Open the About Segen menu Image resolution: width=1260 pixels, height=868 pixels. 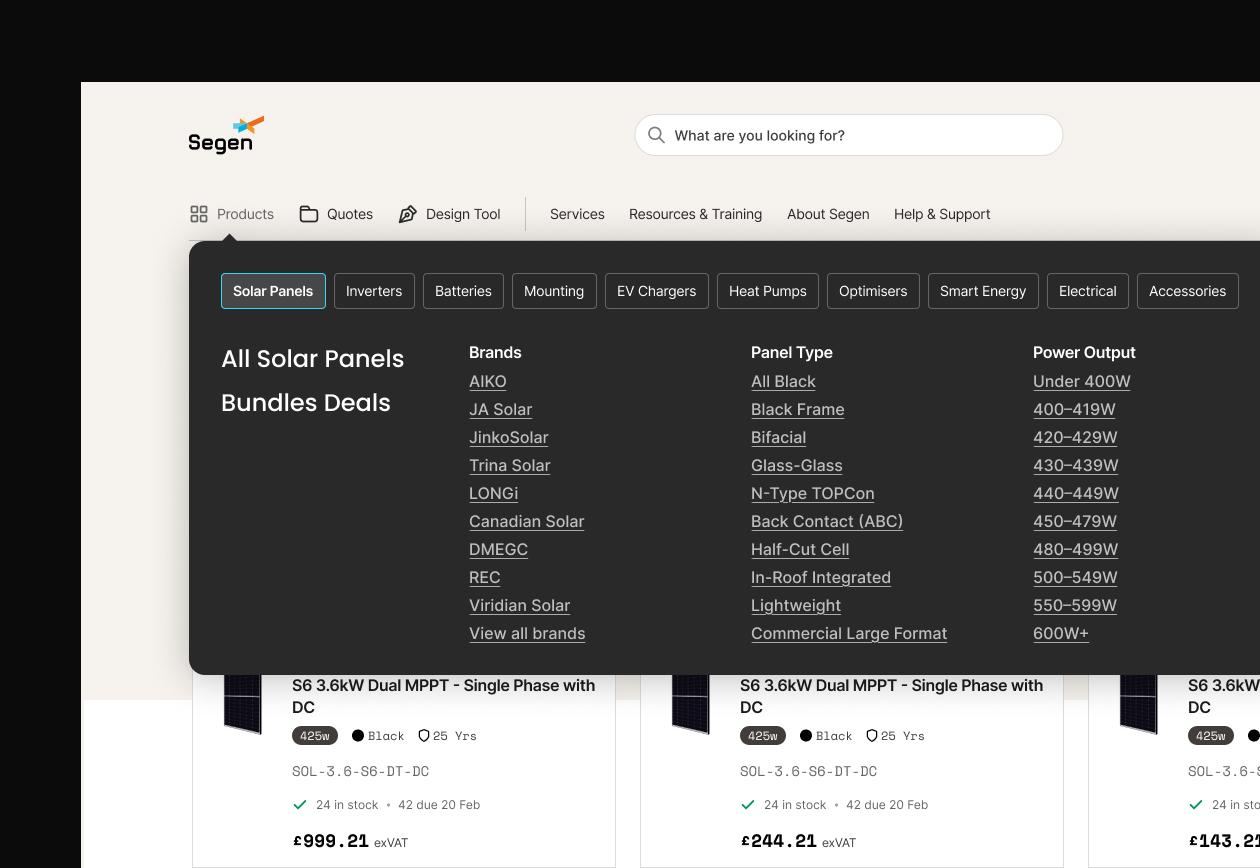[x=828, y=214]
